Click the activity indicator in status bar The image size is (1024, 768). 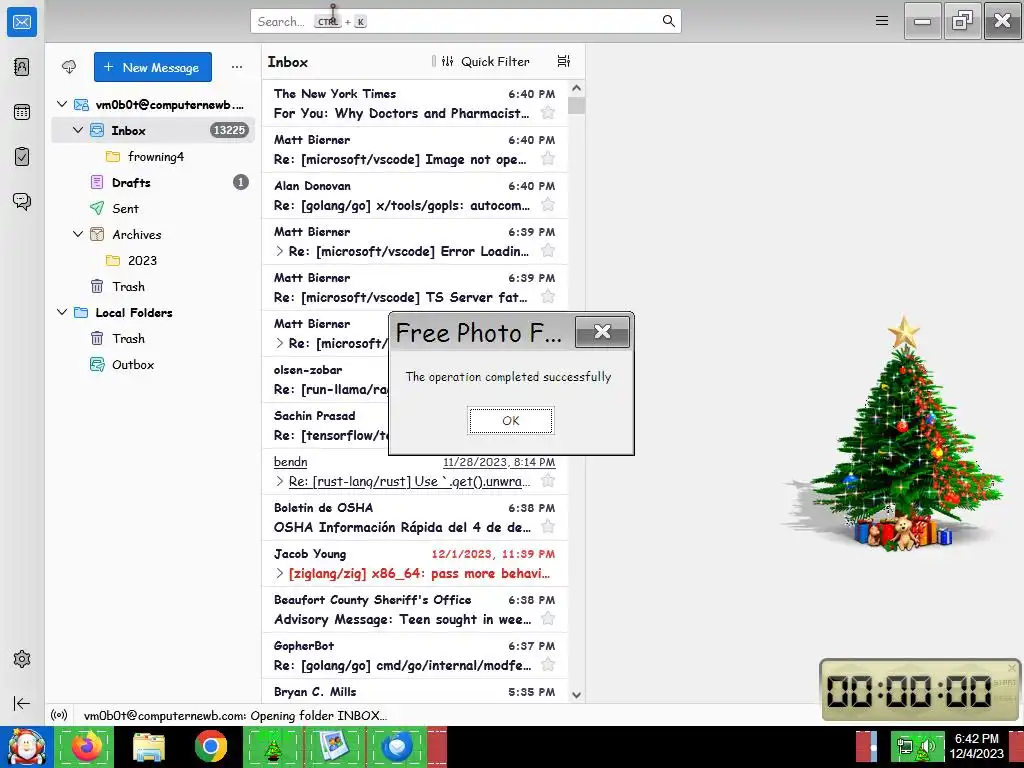click(x=59, y=715)
